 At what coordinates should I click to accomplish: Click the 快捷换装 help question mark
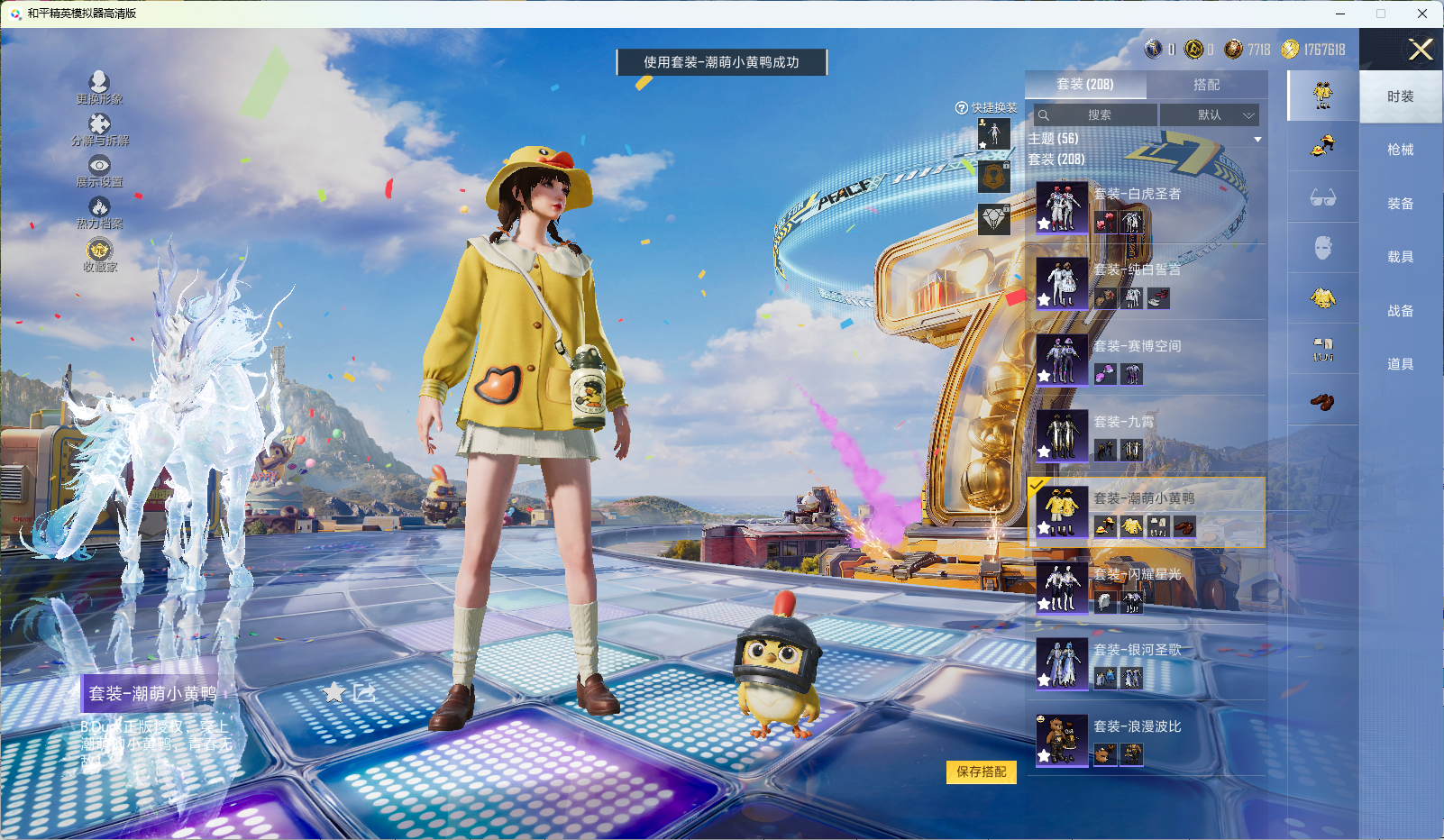pyautogui.click(x=961, y=108)
